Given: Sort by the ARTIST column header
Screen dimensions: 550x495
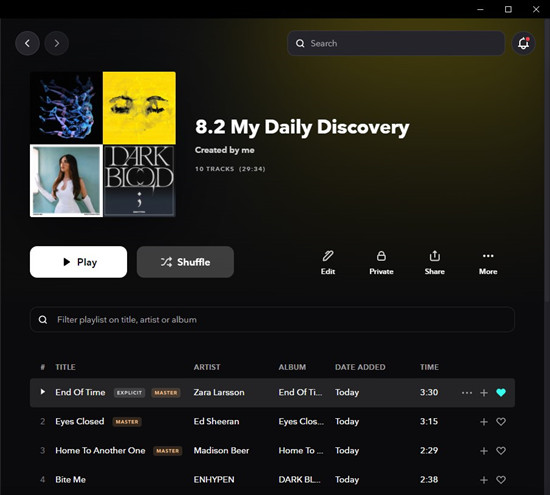Looking at the screenshot, I should [x=207, y=367].
